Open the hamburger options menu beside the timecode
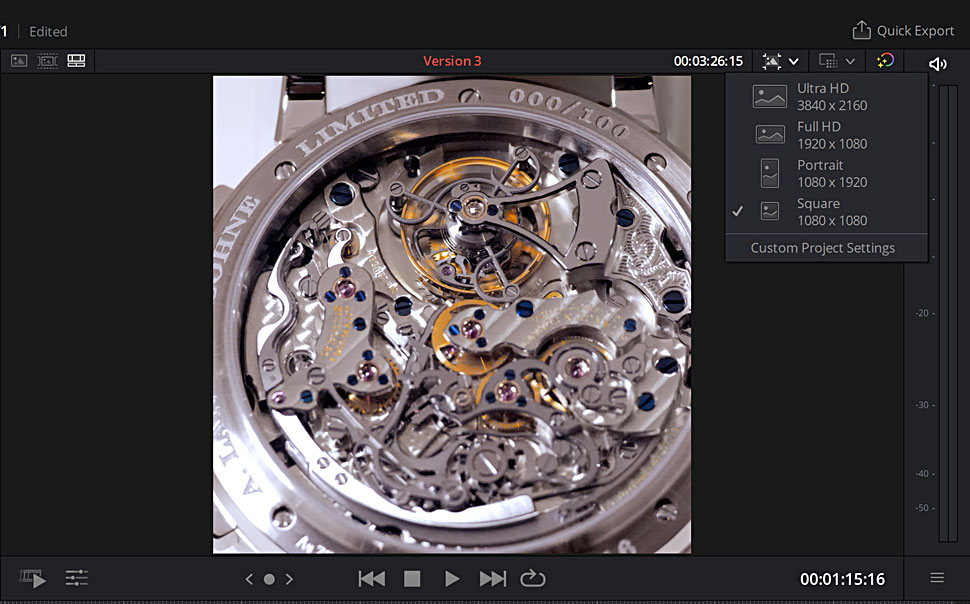970x604 pixels. (x=937, y=578)
